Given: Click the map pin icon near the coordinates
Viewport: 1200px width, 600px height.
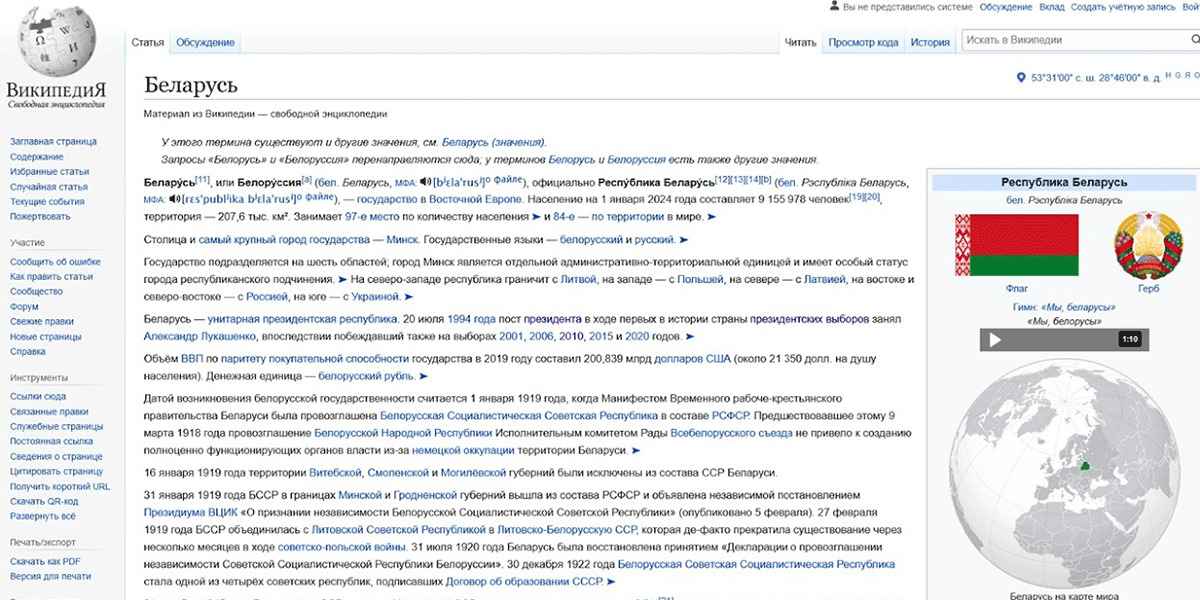Looking at the screenshot, I should click(1021, 76).
